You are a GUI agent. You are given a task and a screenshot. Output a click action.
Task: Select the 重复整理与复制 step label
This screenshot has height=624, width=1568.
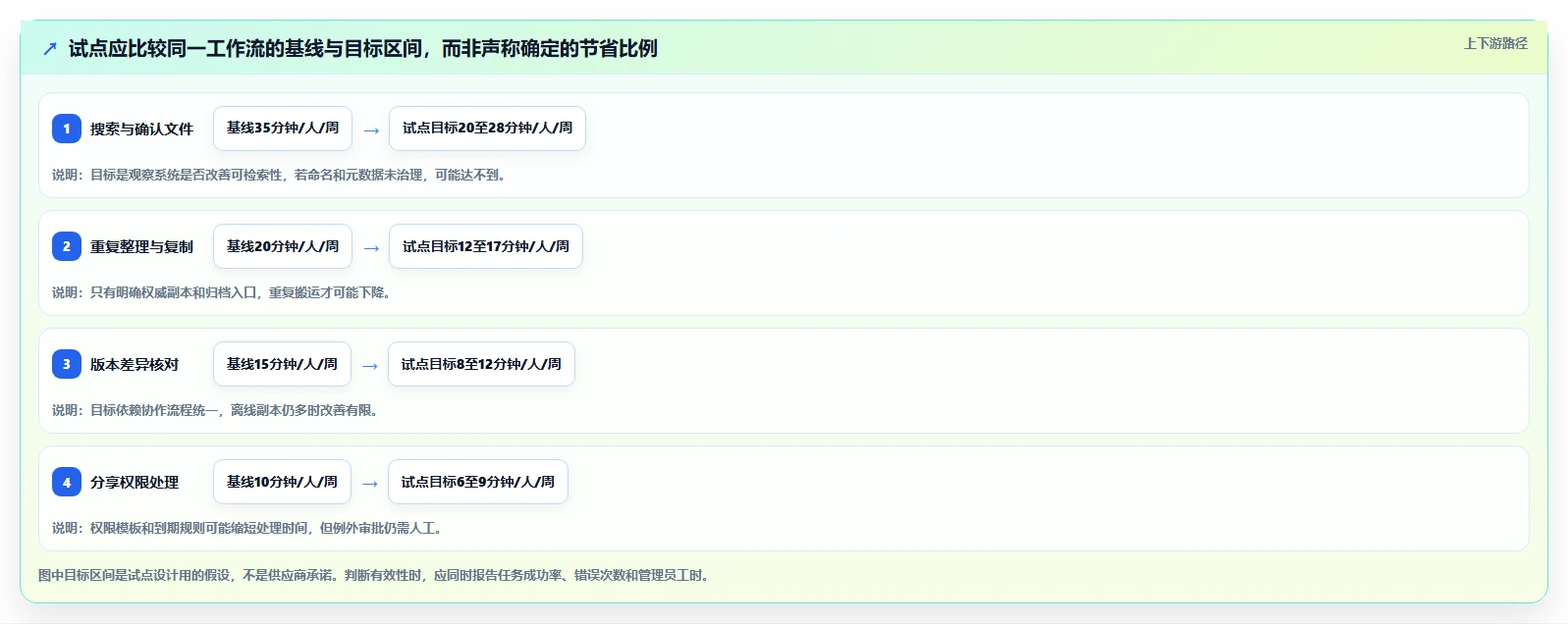point(141,246)
